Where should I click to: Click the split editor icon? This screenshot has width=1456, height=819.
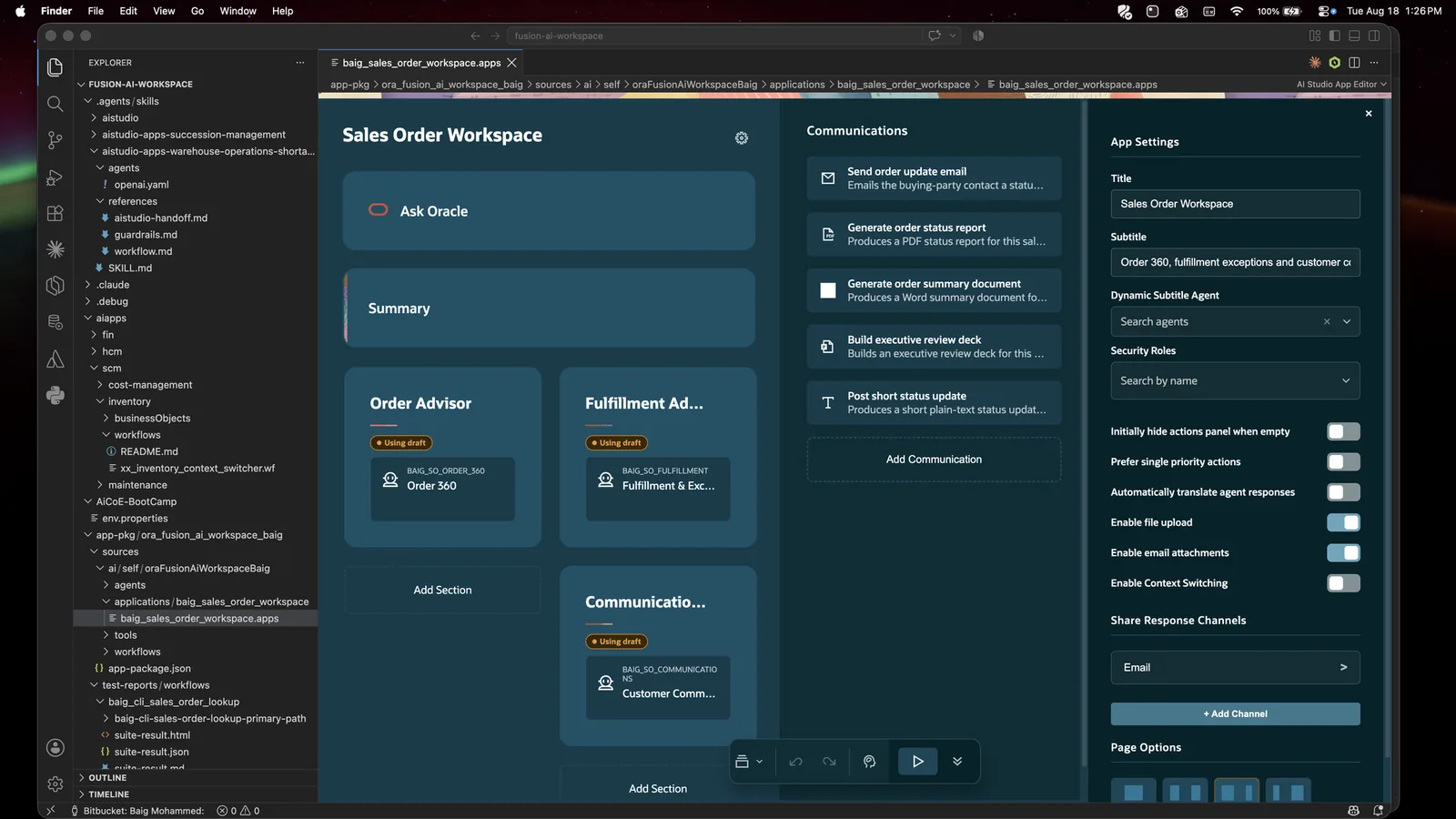pyautogui.click(x=1354, y=63)
